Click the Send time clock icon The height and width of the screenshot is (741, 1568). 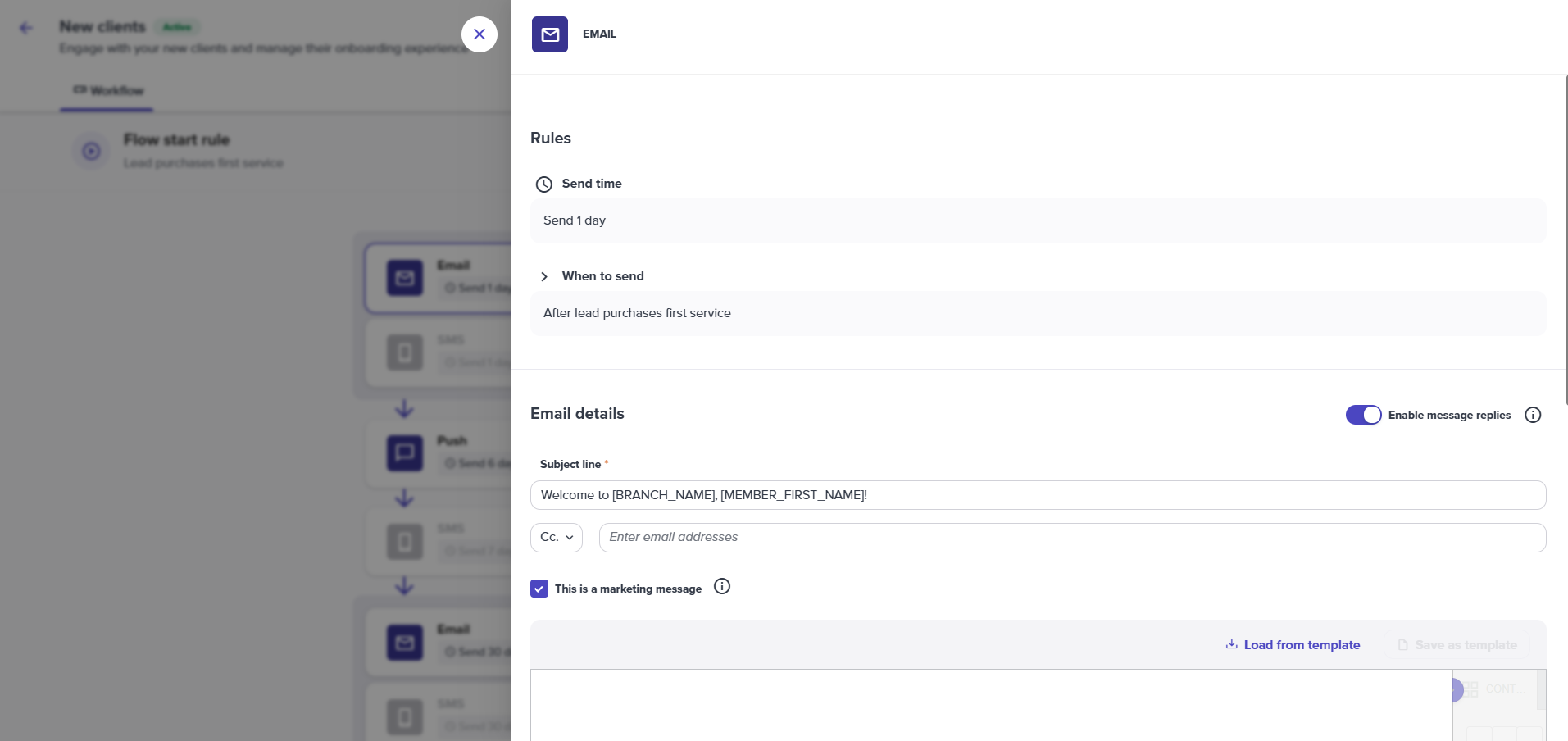pos(544,184)
